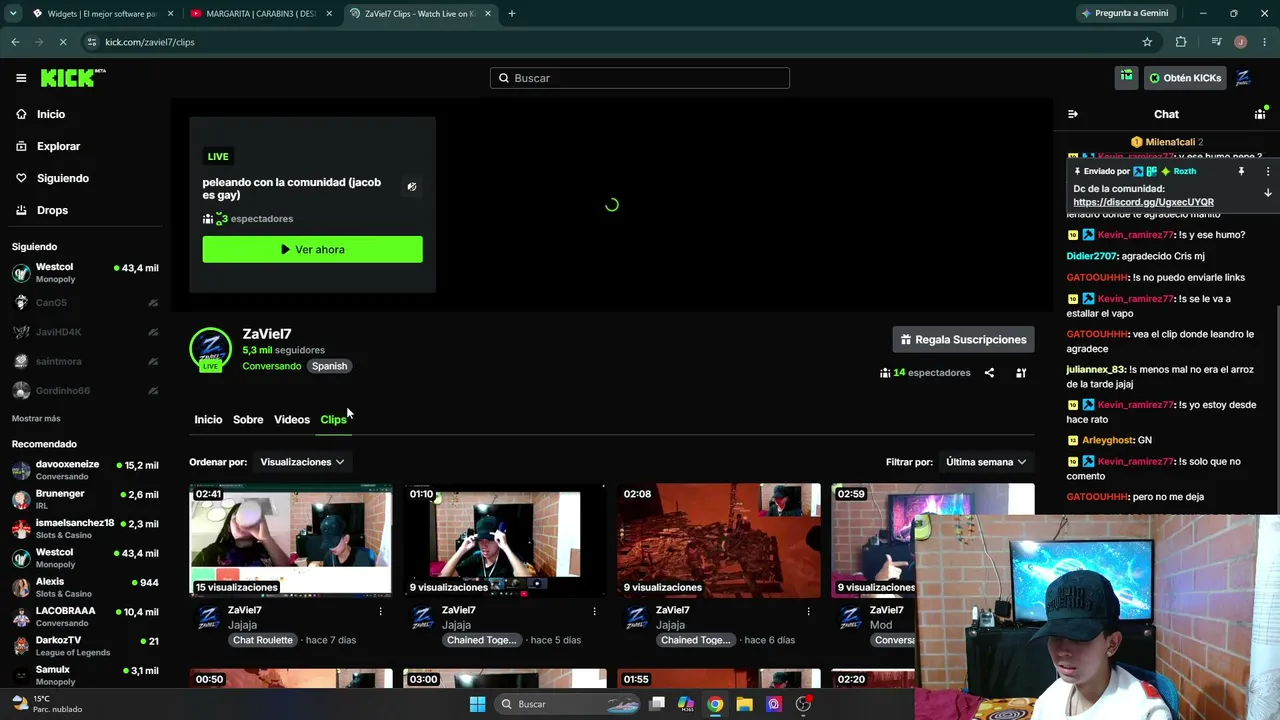Image resolution: width=1280 pixels, height=720 pixels.
Task: Open the discord.gg link in pinned message
Action: point(1143,202)
